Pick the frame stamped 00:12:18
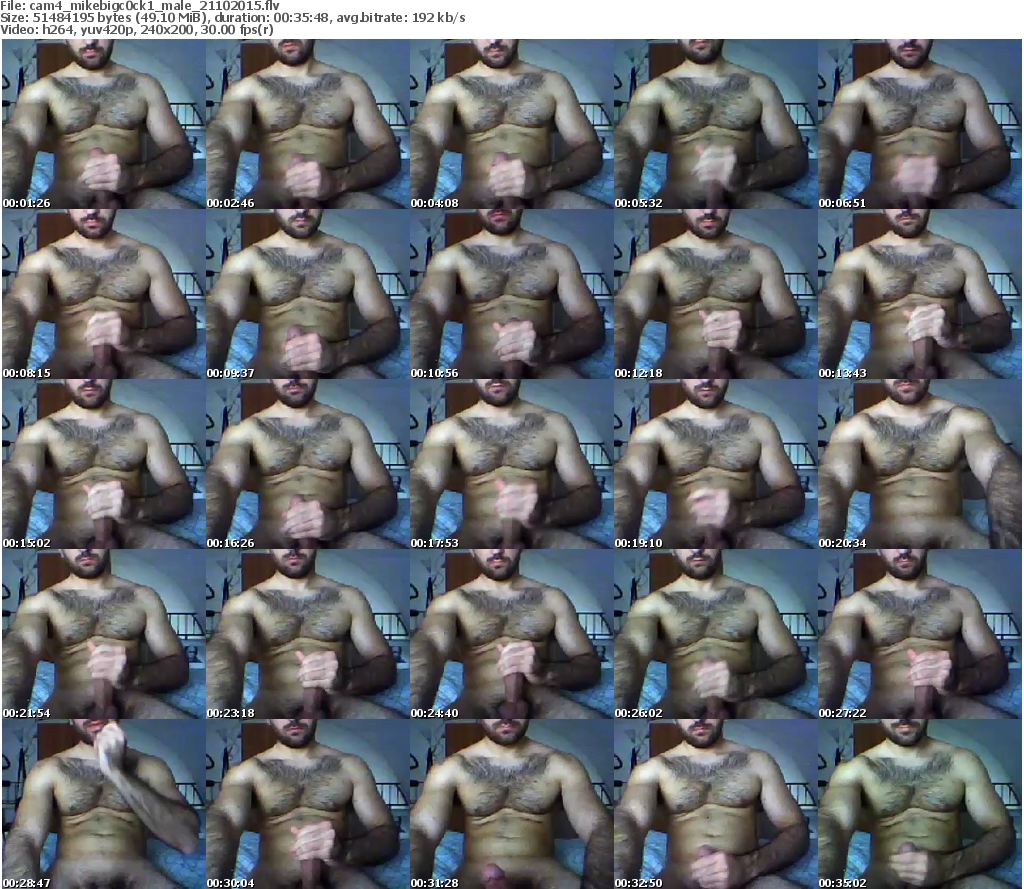 [x=716, y=294]
